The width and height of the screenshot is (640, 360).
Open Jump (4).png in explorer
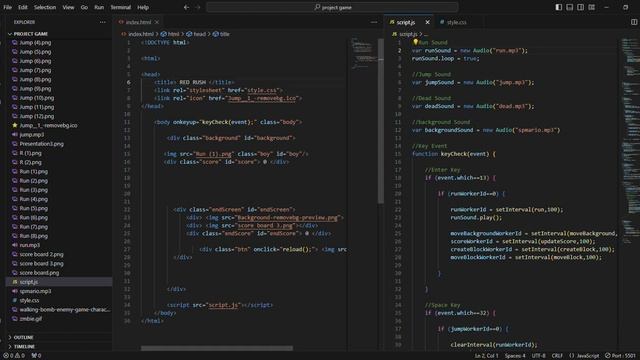coord(35,42)
